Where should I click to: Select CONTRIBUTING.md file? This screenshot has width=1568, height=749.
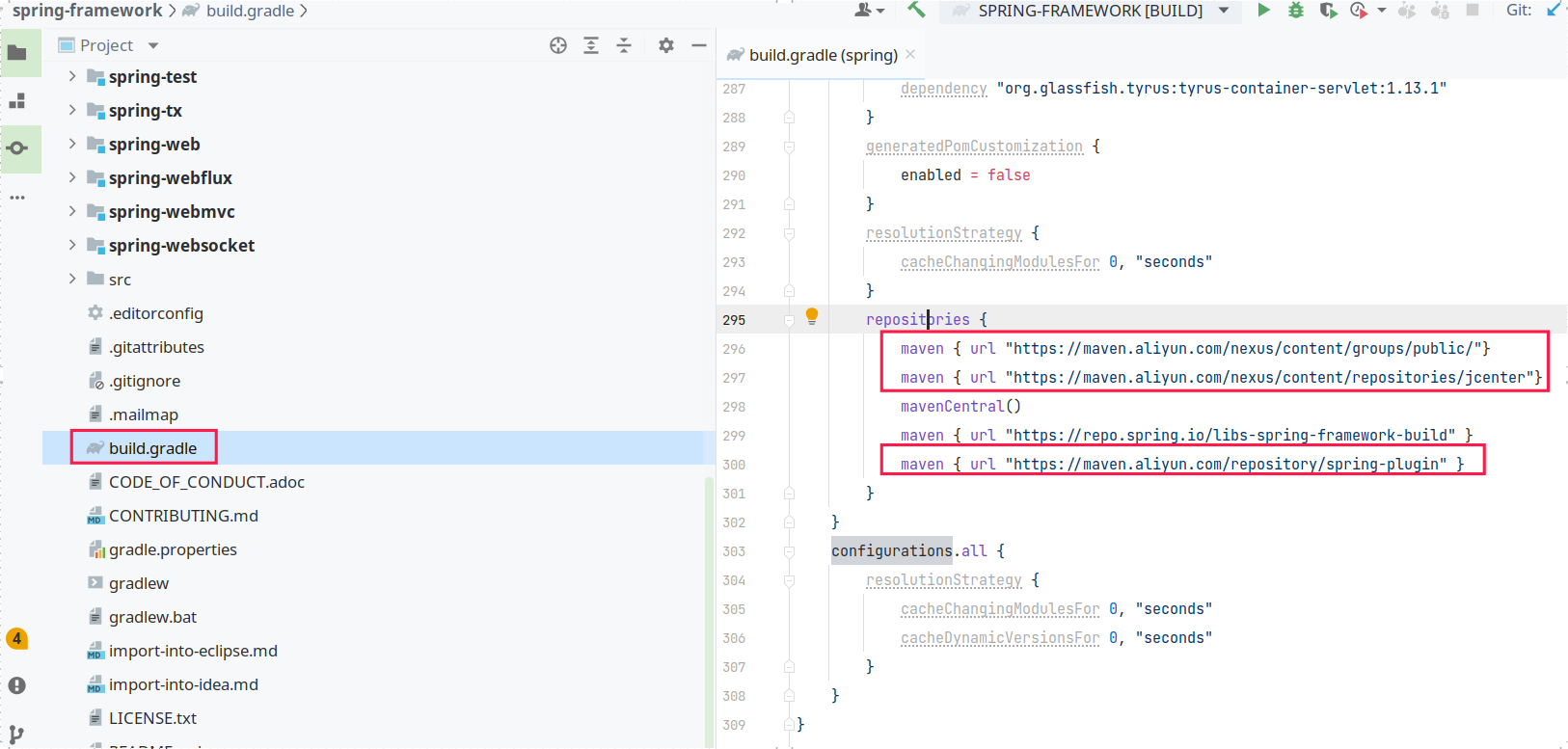tap(183, 516)
